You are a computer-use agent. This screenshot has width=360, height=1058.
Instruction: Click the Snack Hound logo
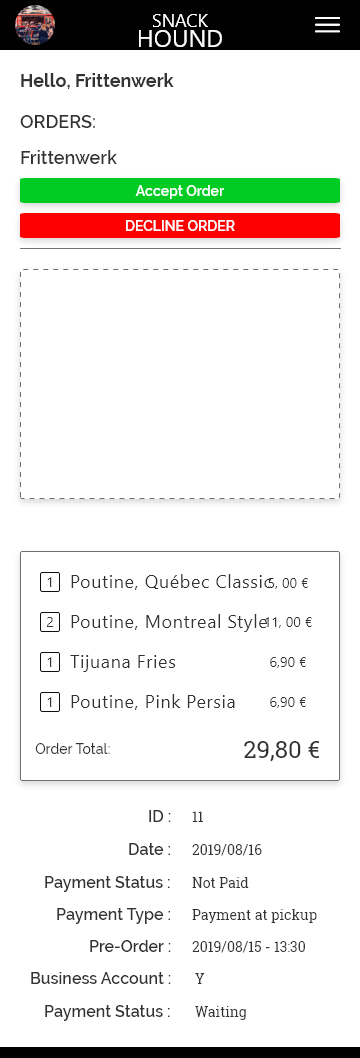[x=180, y=30]
